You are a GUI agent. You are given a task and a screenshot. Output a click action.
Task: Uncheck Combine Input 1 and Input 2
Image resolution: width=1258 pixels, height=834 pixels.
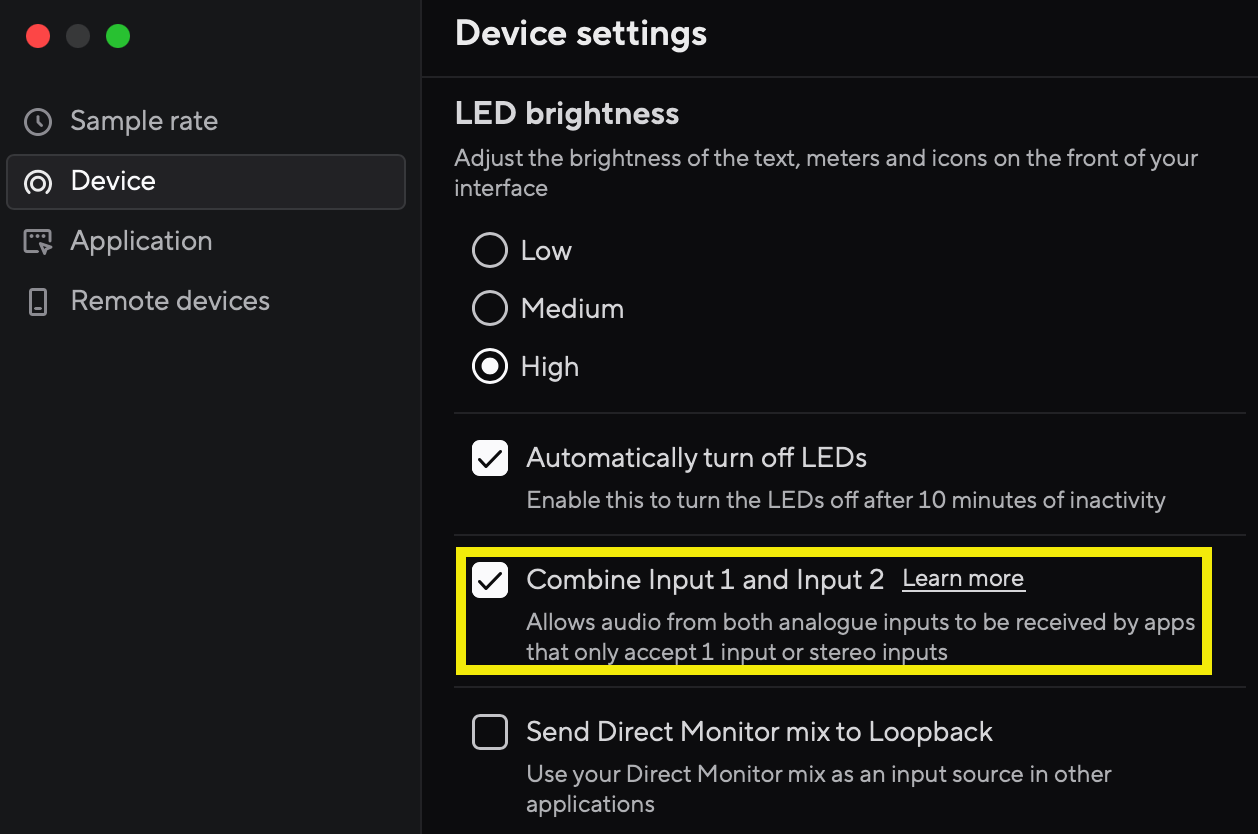click(490, 580)
